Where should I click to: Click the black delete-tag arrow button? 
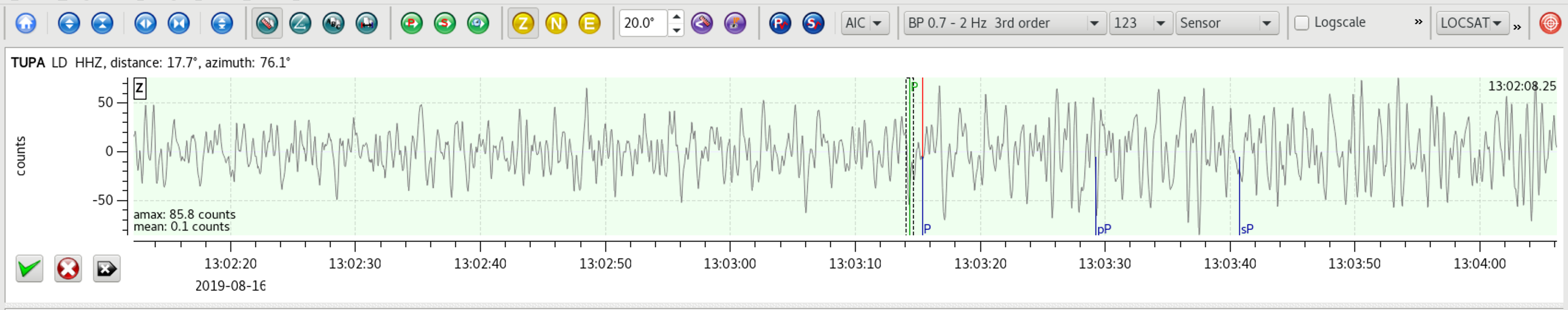pos(106,268)
